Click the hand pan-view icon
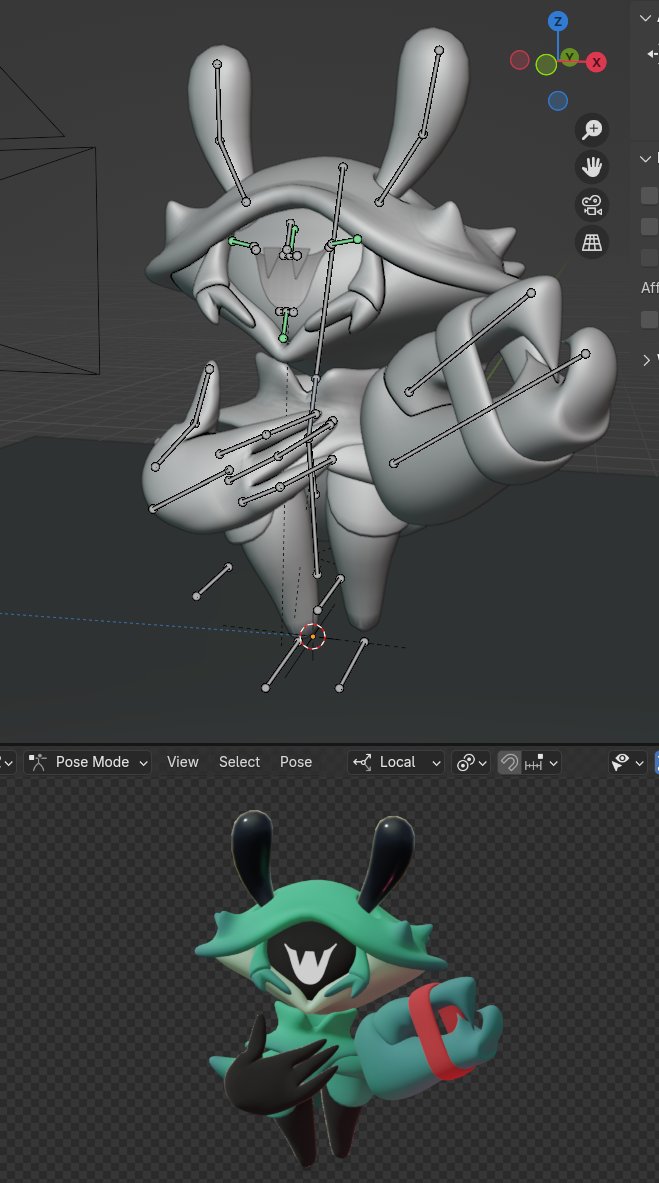Screen dimensions: 659x1183 click(x=592, y=167)
